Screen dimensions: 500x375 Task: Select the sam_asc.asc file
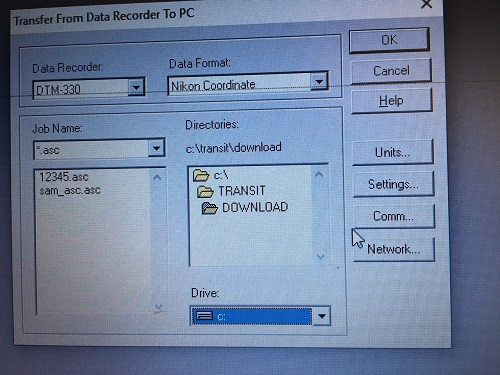pyautogui.click(x=70, y=190)
